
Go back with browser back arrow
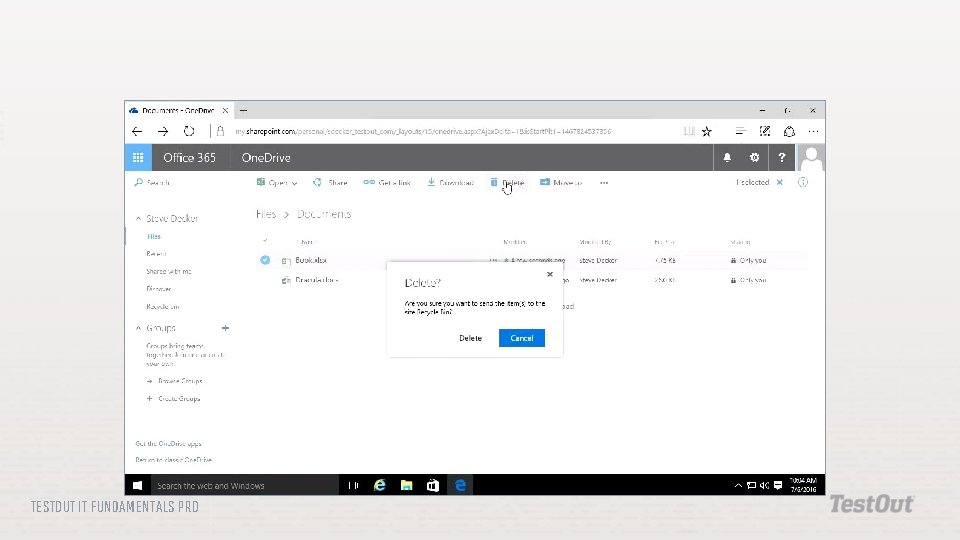pos(137,131)
